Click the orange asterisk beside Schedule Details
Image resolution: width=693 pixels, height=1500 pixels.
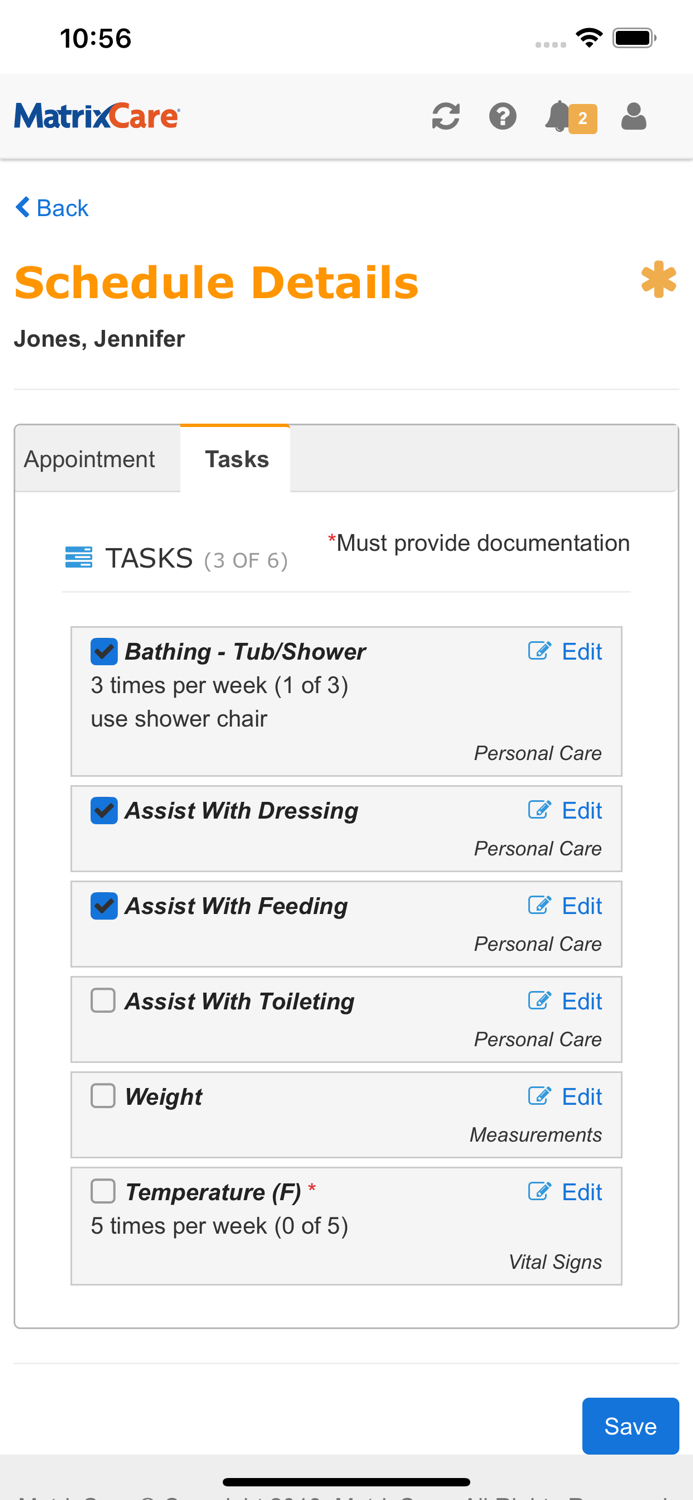click(660, 281)
